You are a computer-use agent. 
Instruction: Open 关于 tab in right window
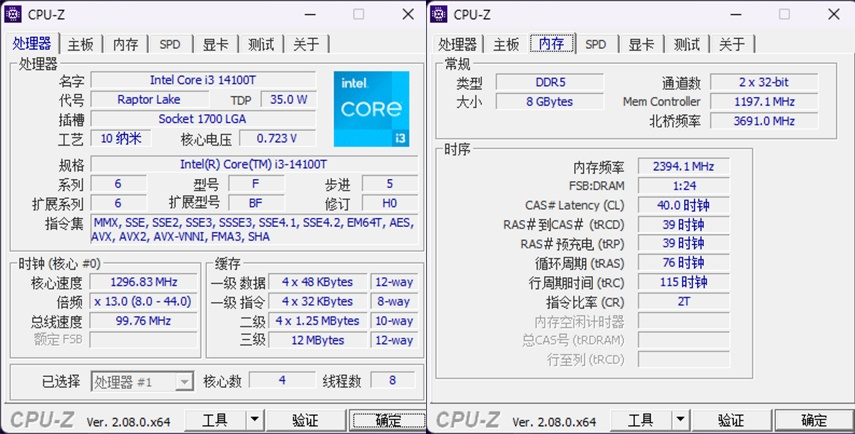coord(732,44)
